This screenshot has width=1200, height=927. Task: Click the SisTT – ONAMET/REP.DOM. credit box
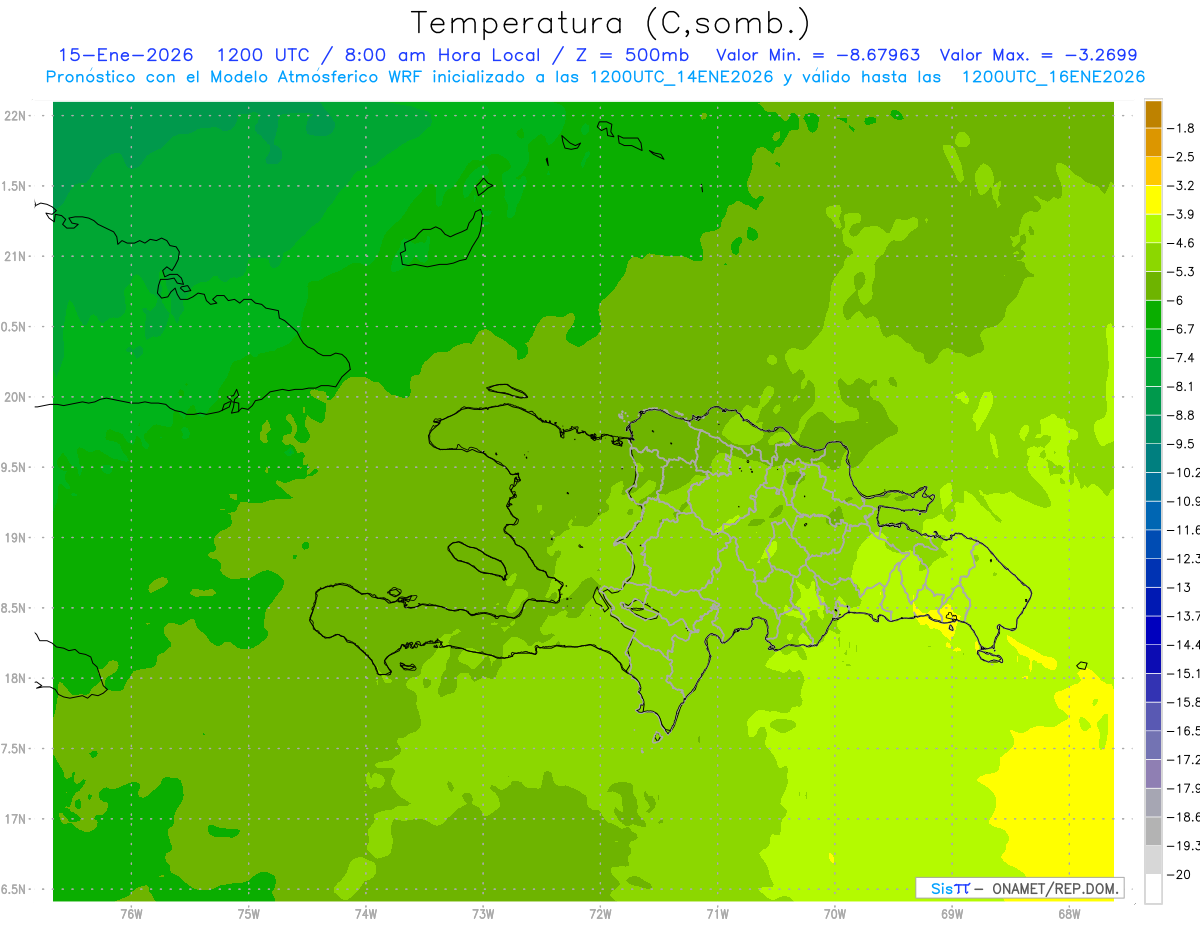pos(1020,888)
